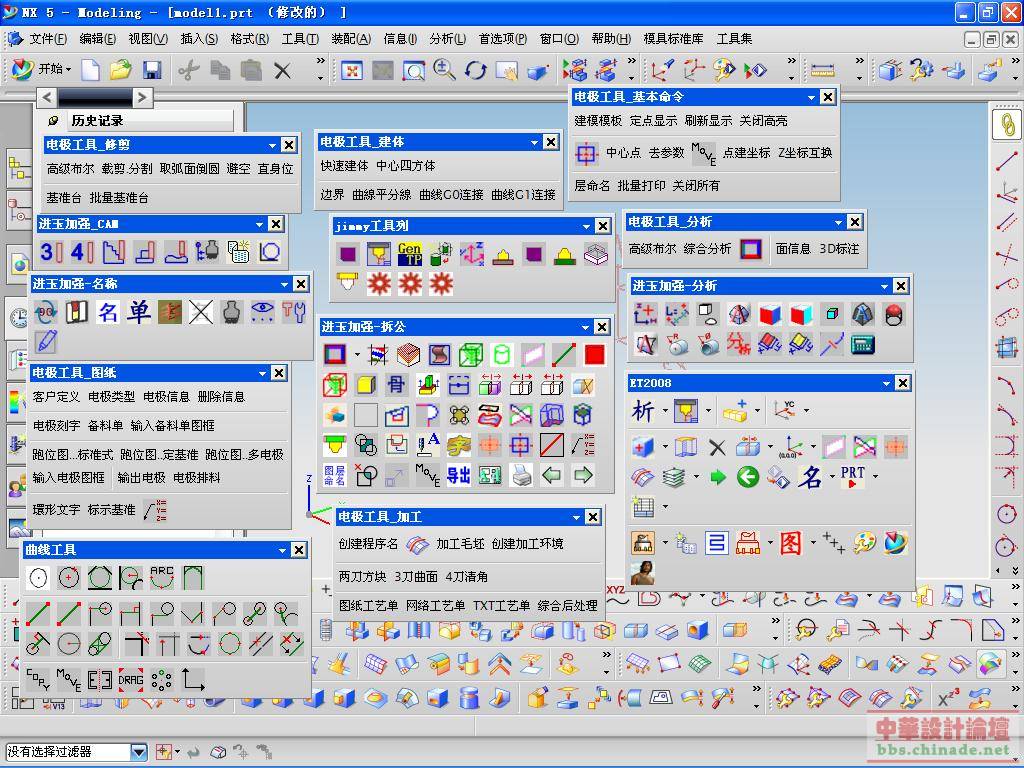Image resolution: width=1024 pixels, height=768 pixels.
Task: Click the eye icon in 进玉加强-名称
Action: coord(263,312)
